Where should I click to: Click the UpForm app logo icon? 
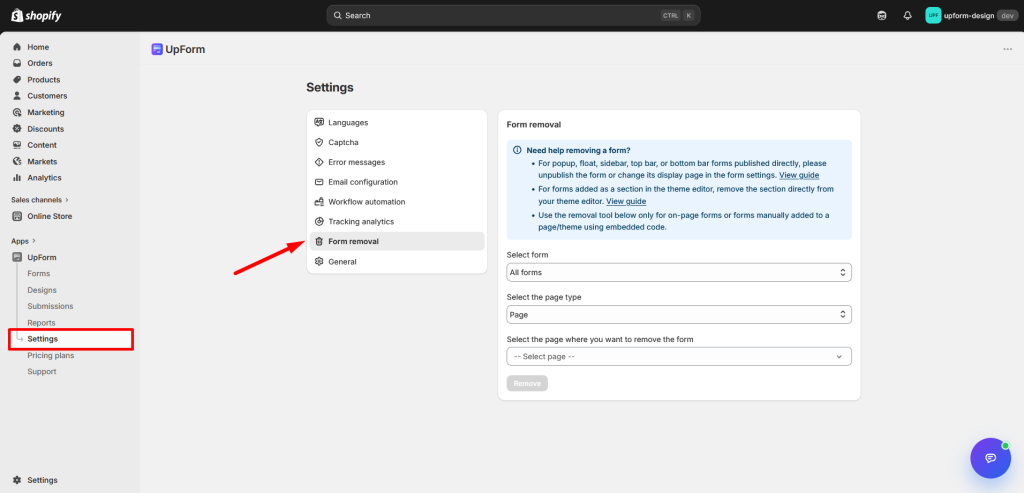click(157, 49)
